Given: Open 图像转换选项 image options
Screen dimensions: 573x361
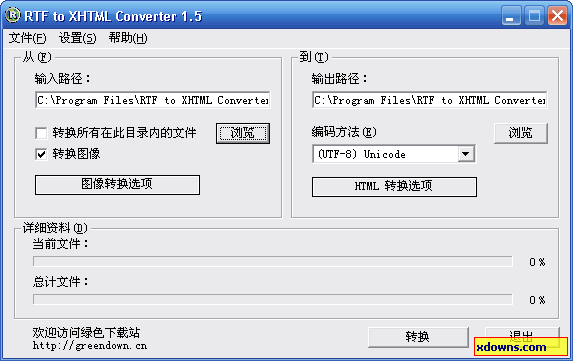Looking at the screenshot, I should pyautogui.click(x=117, y=185).
